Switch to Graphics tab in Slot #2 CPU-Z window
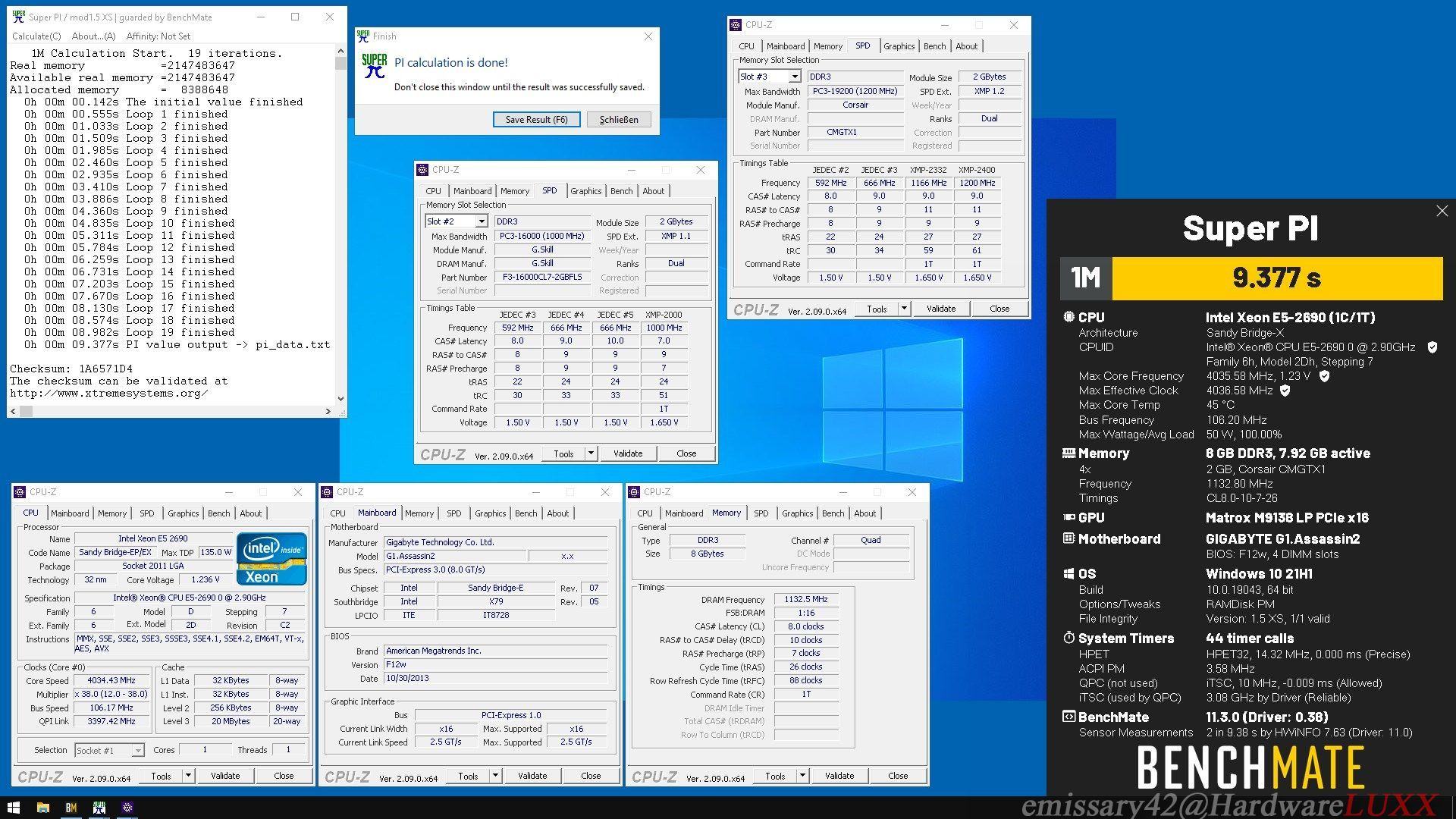The width and height of the screenshot is (1456, 819). click(585, 191)
